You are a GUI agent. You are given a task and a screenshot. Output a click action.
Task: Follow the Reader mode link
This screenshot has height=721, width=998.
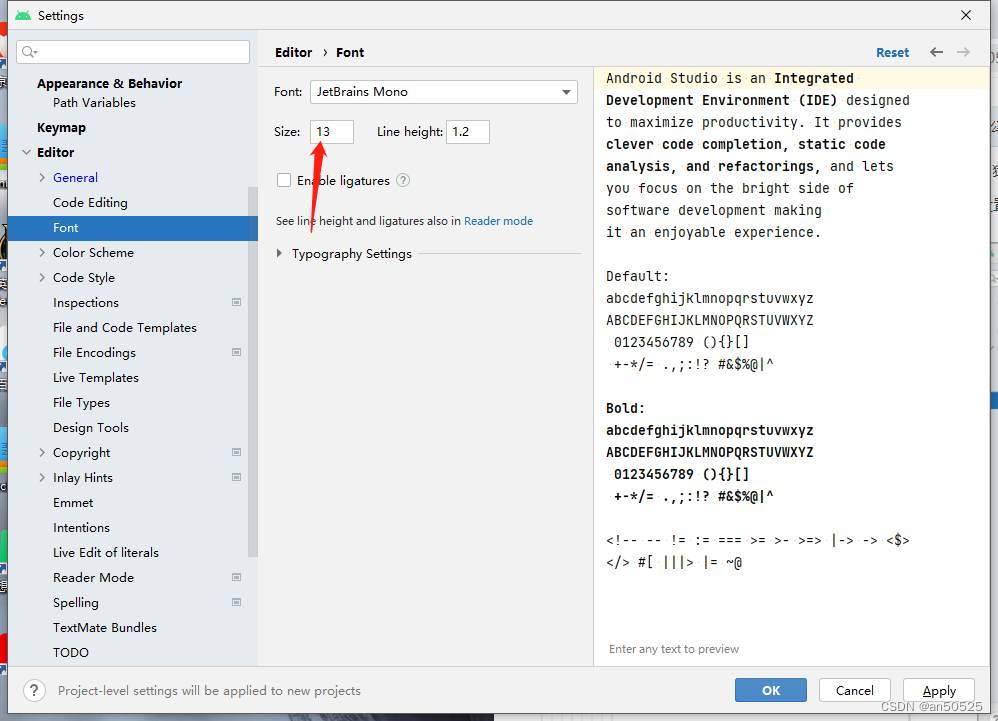pos(498,221)
